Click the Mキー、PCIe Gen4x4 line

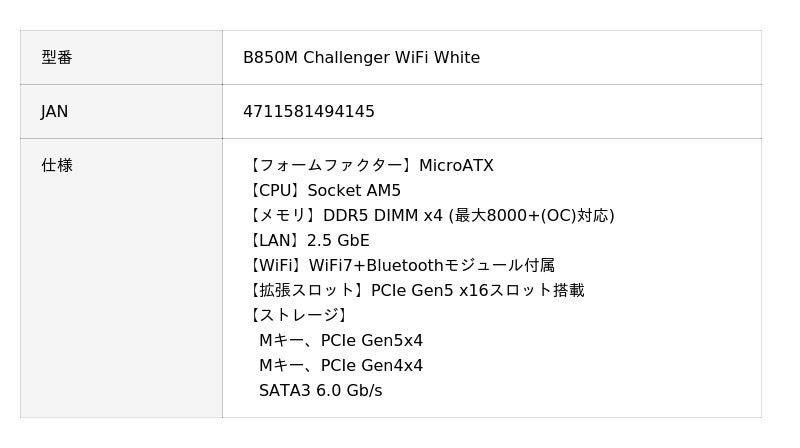[x=341, y=366]
